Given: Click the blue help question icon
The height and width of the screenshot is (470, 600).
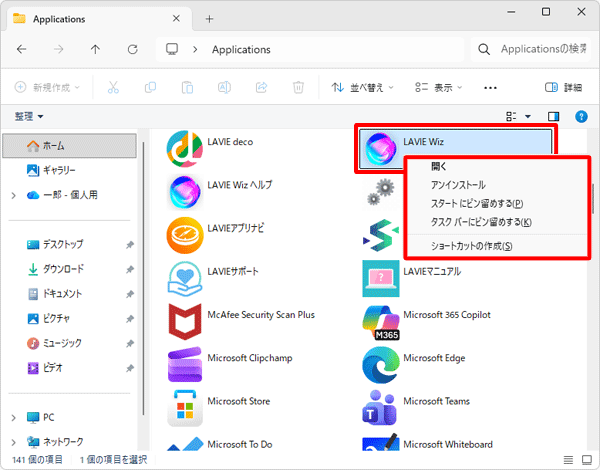Looking at the screenshot, I should click(x=581, y=116).
